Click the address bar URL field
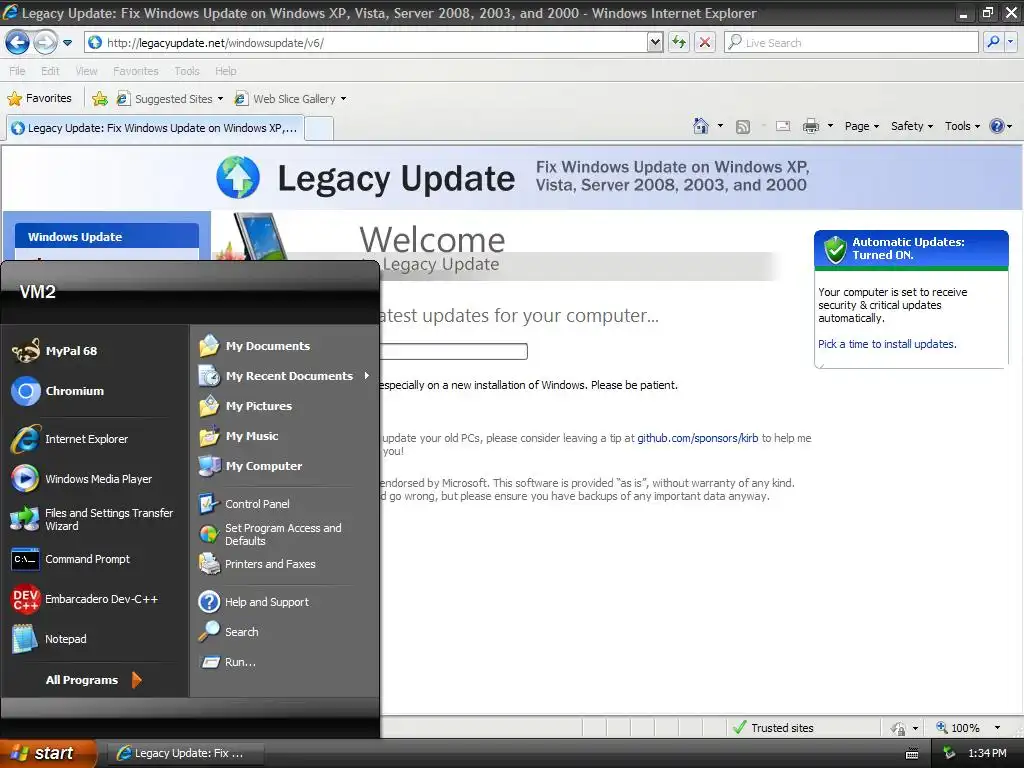 (366, 42)
